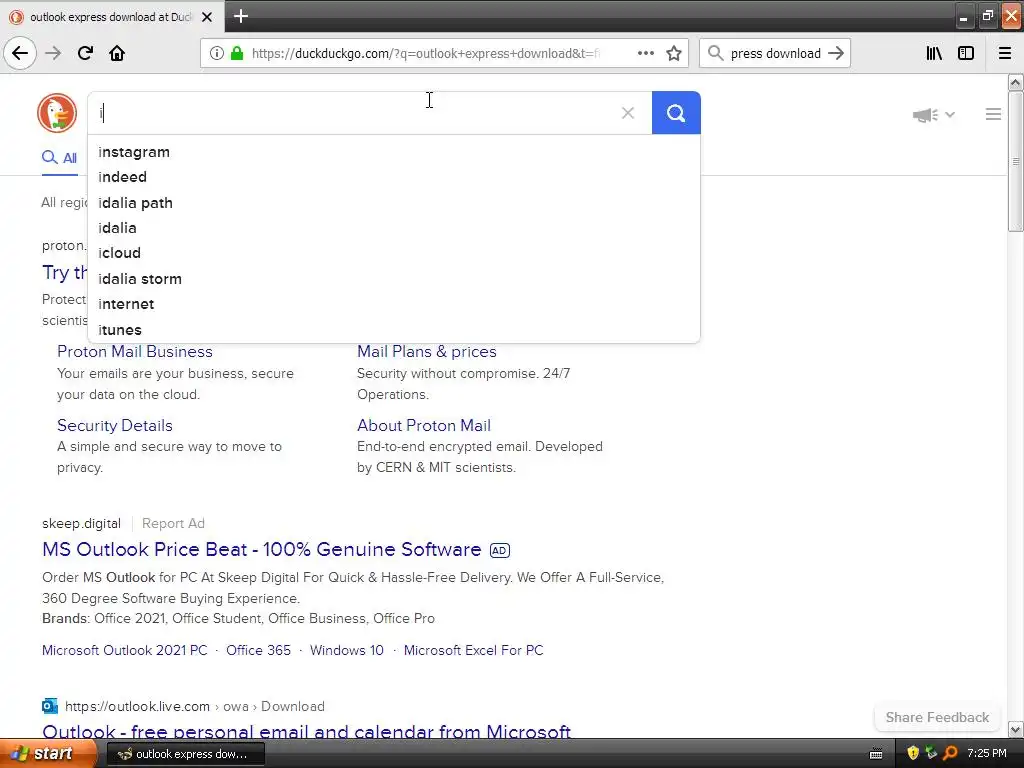Show site information icon in address bar
This screenshot has height=768, width=1024.
(216, 53)
